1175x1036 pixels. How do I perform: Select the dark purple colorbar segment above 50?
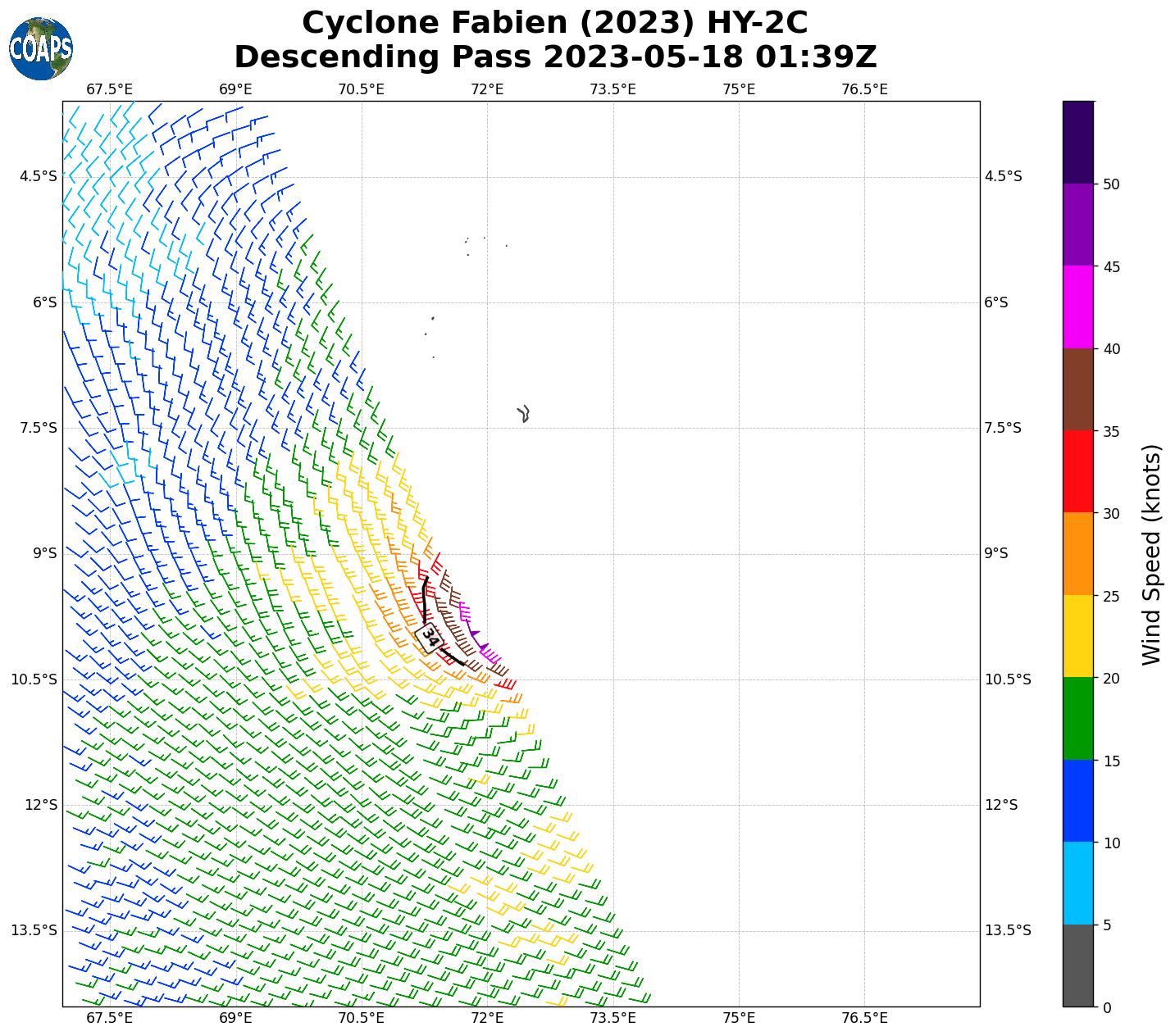click(x=1077, y=142)
